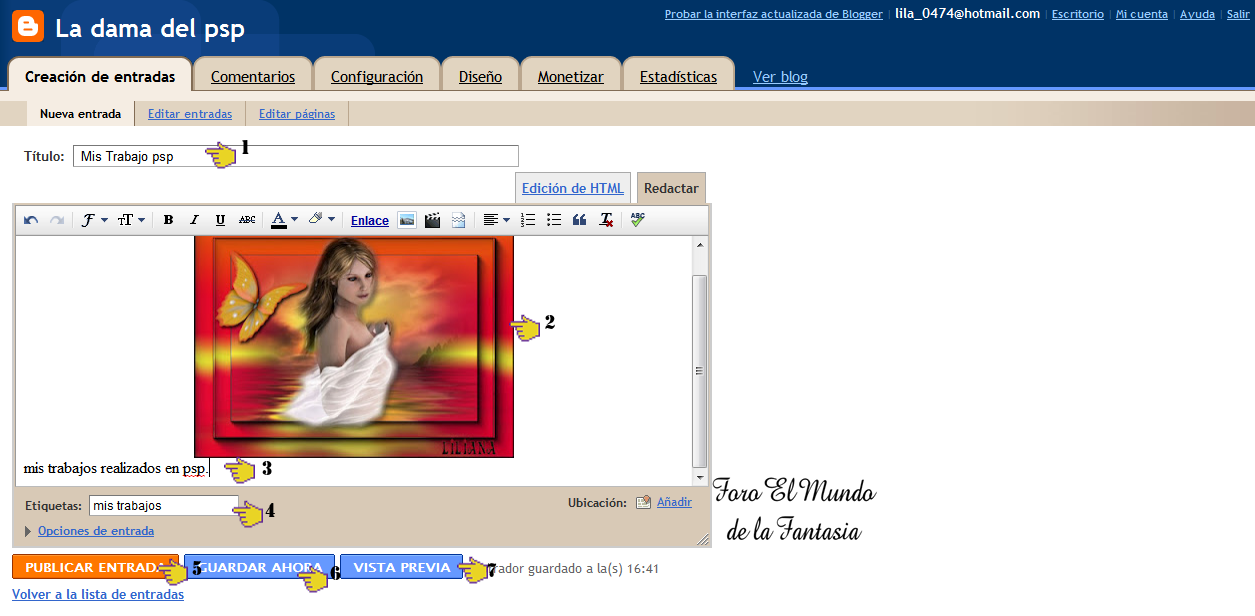Click Salir to sign out
Viewport: 1255px width, 616px height.
coord(1237,14)
